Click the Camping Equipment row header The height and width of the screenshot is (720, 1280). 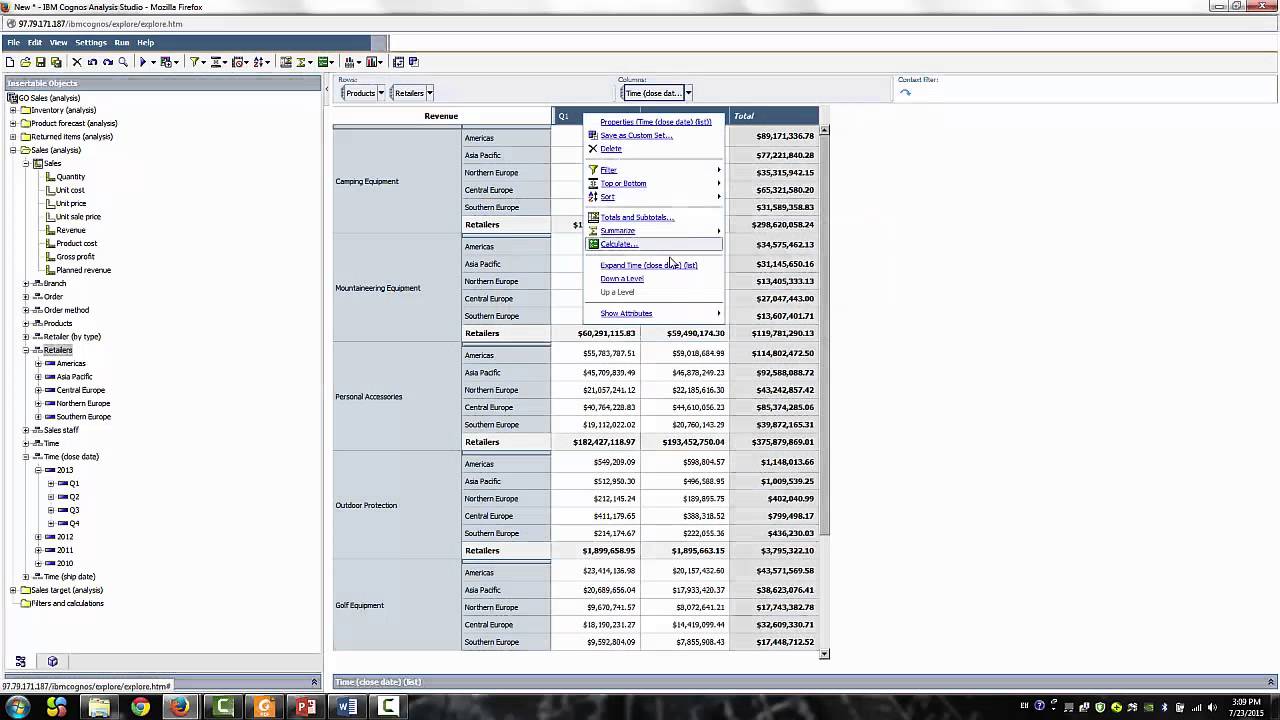(x=397, y=181)
